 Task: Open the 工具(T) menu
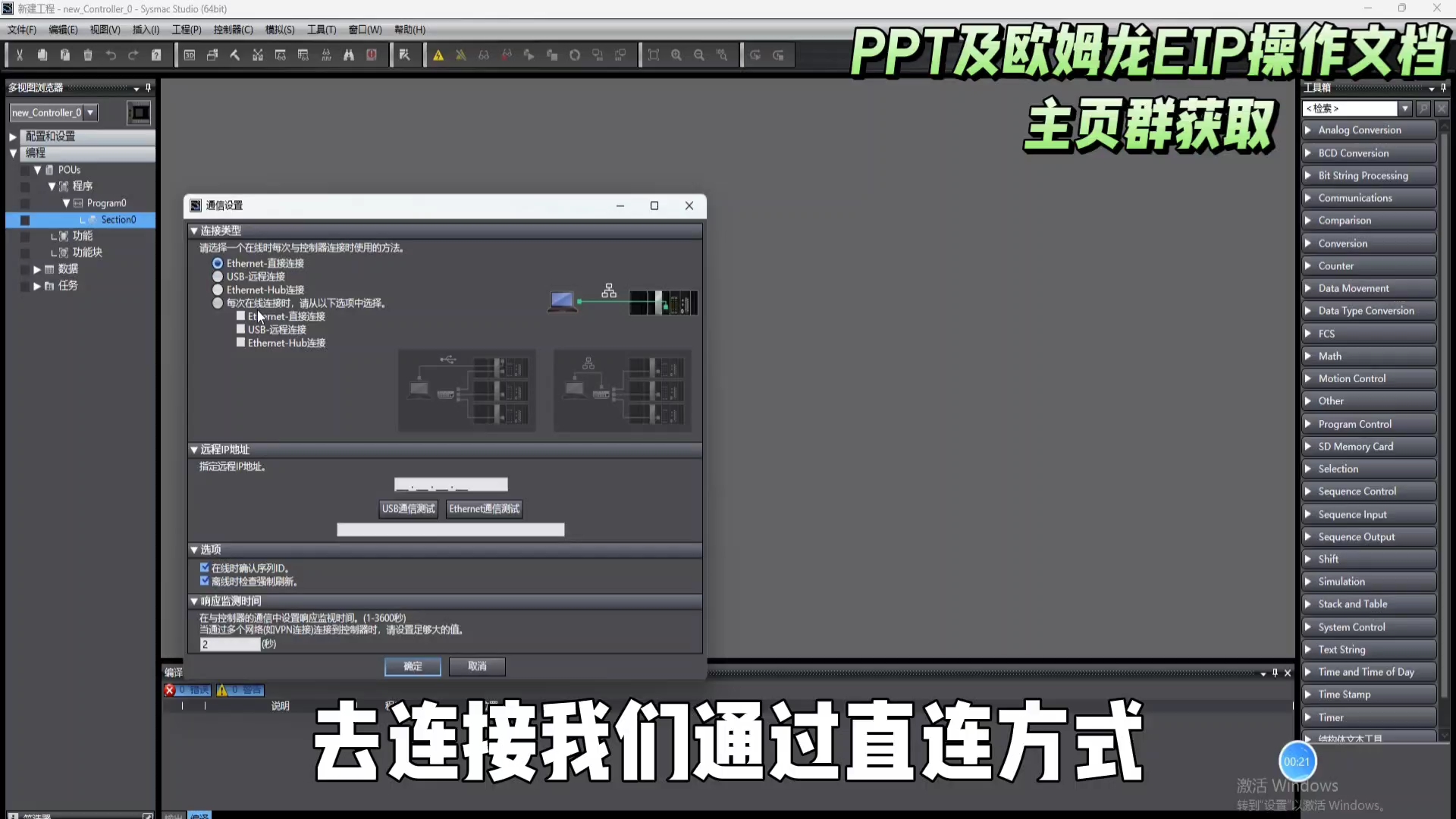coord(322,30)
